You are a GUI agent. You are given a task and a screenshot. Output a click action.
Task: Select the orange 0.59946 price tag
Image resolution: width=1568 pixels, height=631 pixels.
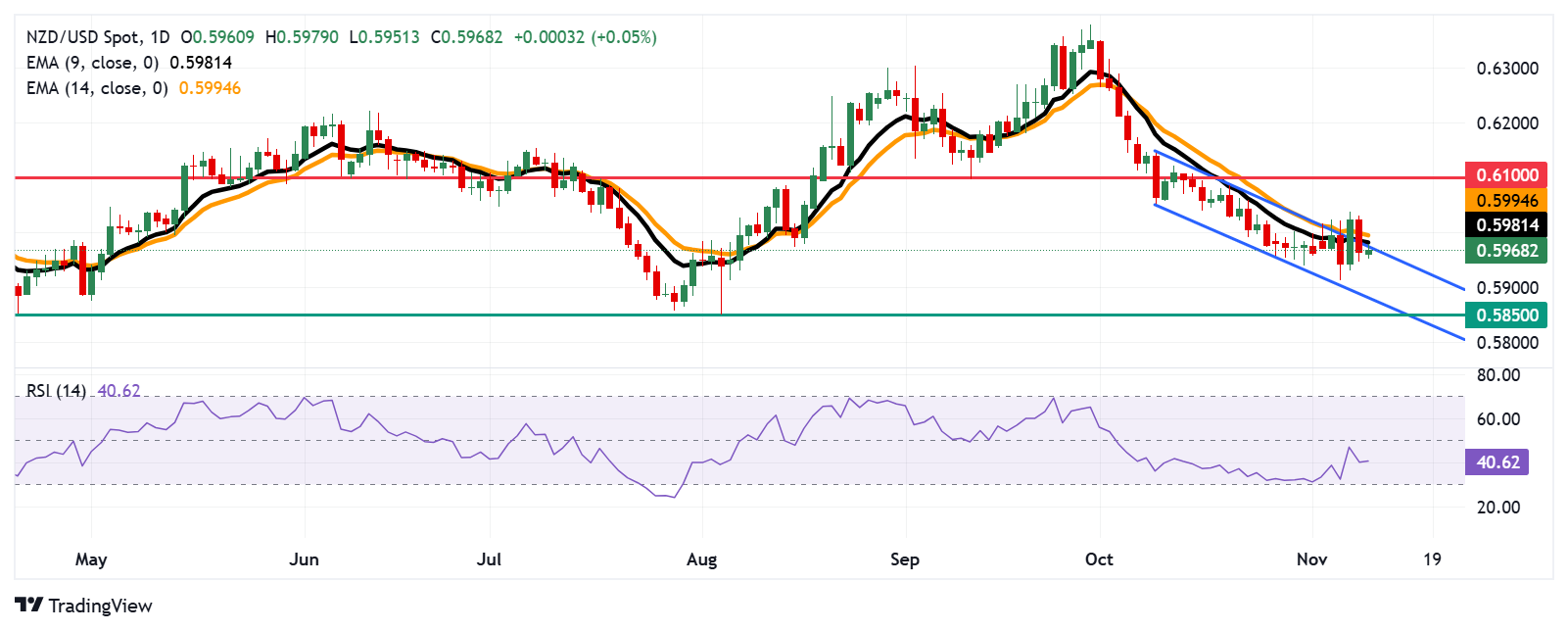coord(1506,200)
